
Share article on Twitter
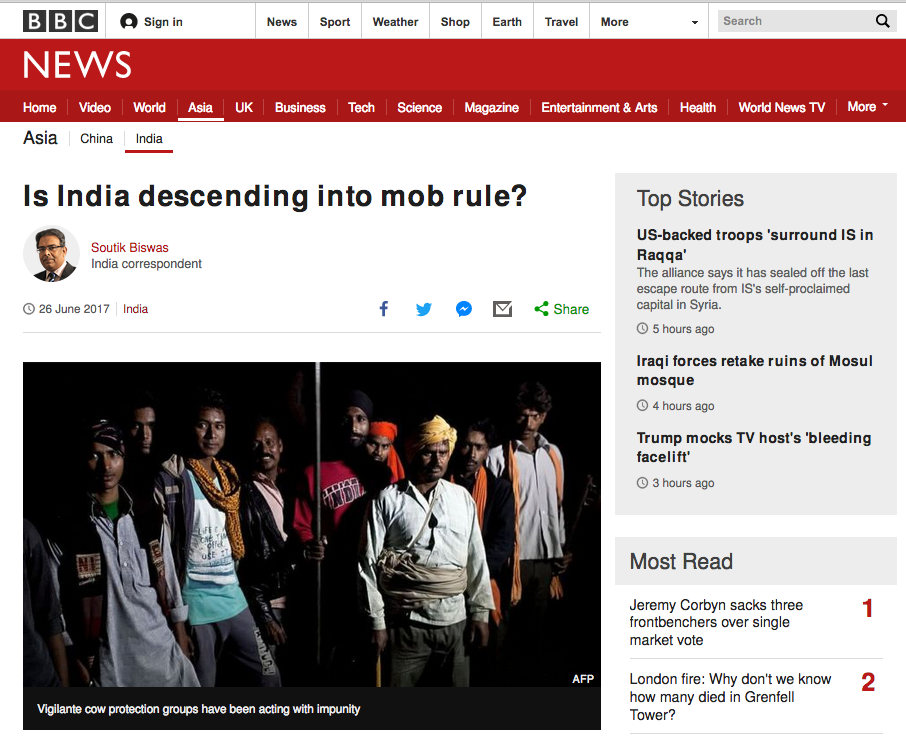pos(423,309)
